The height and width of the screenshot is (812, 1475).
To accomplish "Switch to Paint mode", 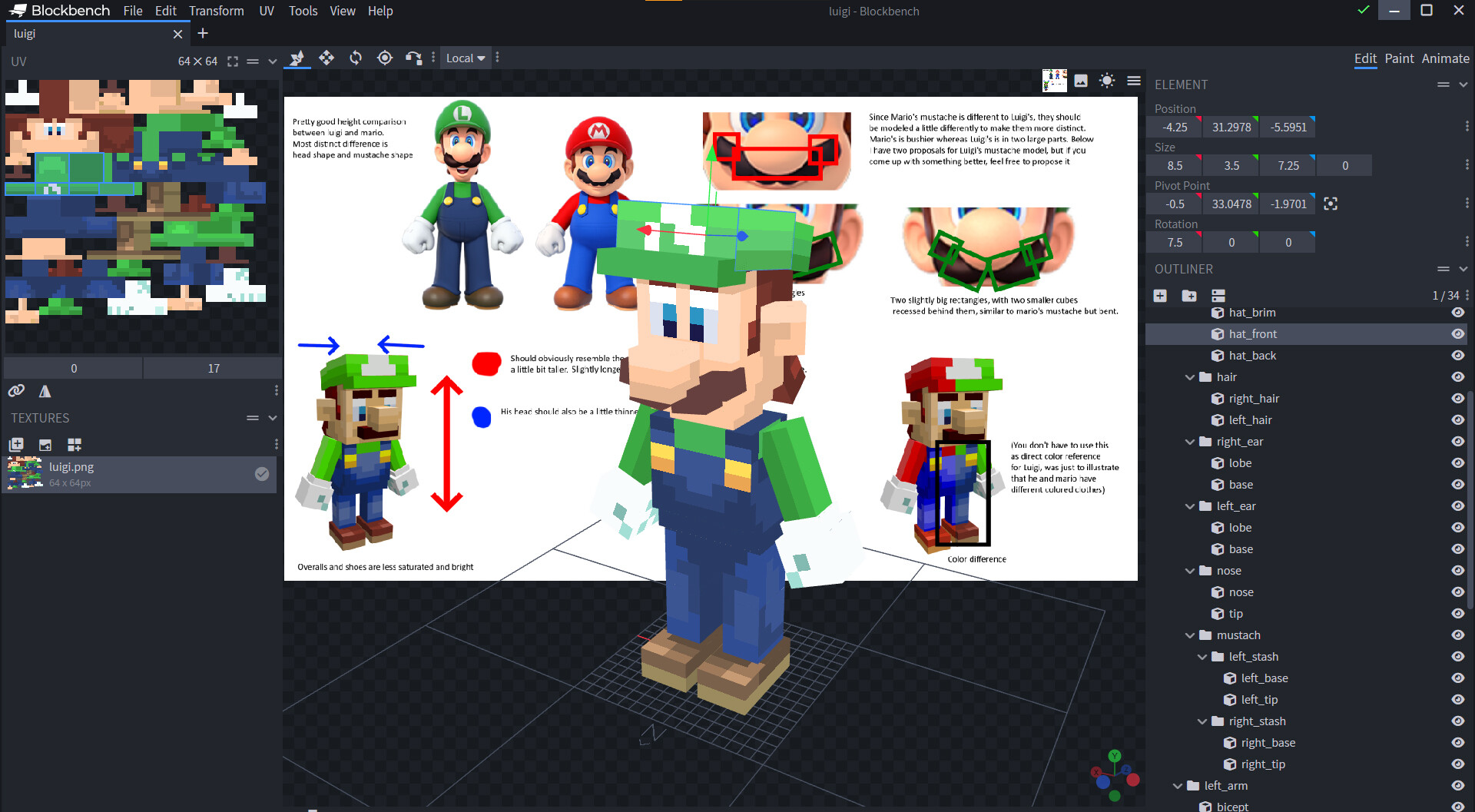I will coord(1399,58).
